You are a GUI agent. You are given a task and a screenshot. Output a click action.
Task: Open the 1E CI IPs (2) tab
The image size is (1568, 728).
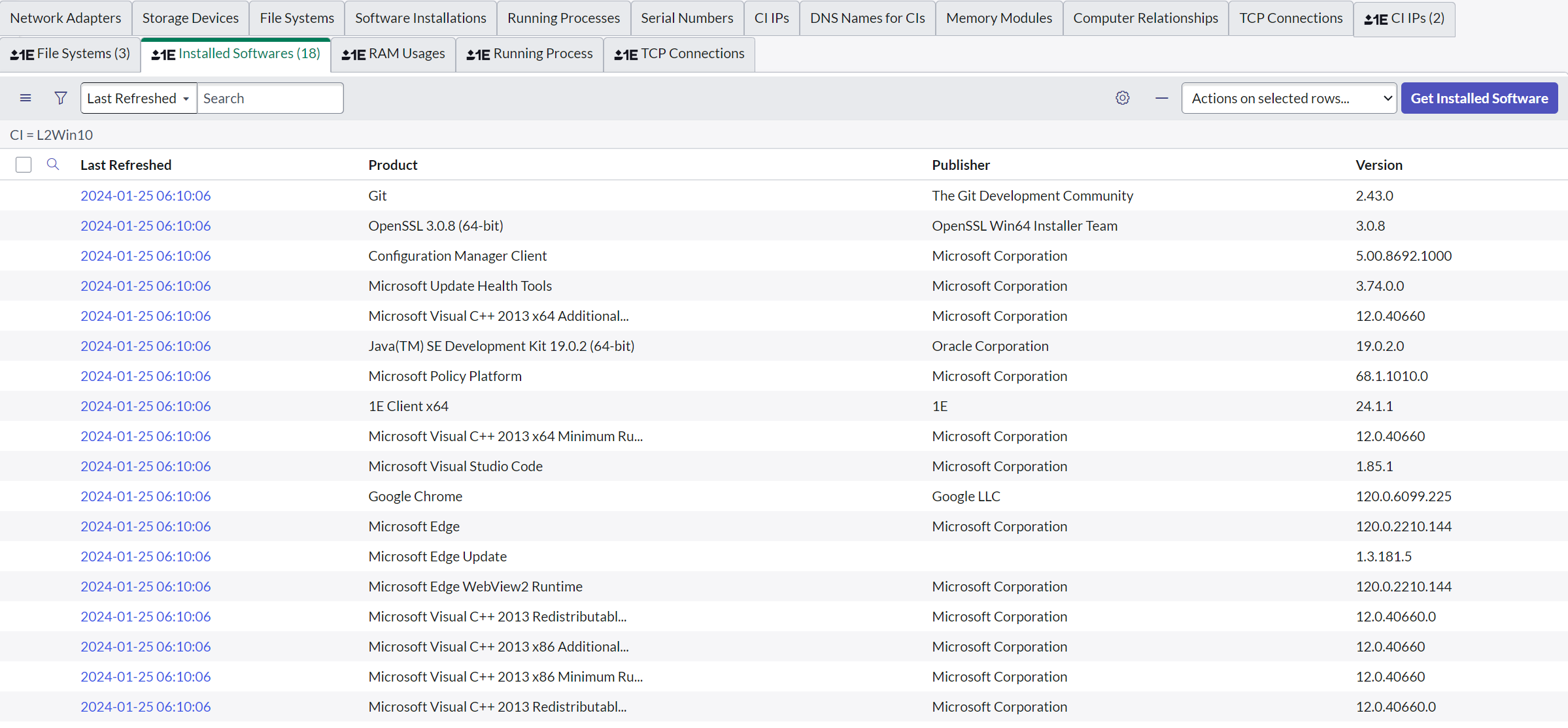(1404, 18)
